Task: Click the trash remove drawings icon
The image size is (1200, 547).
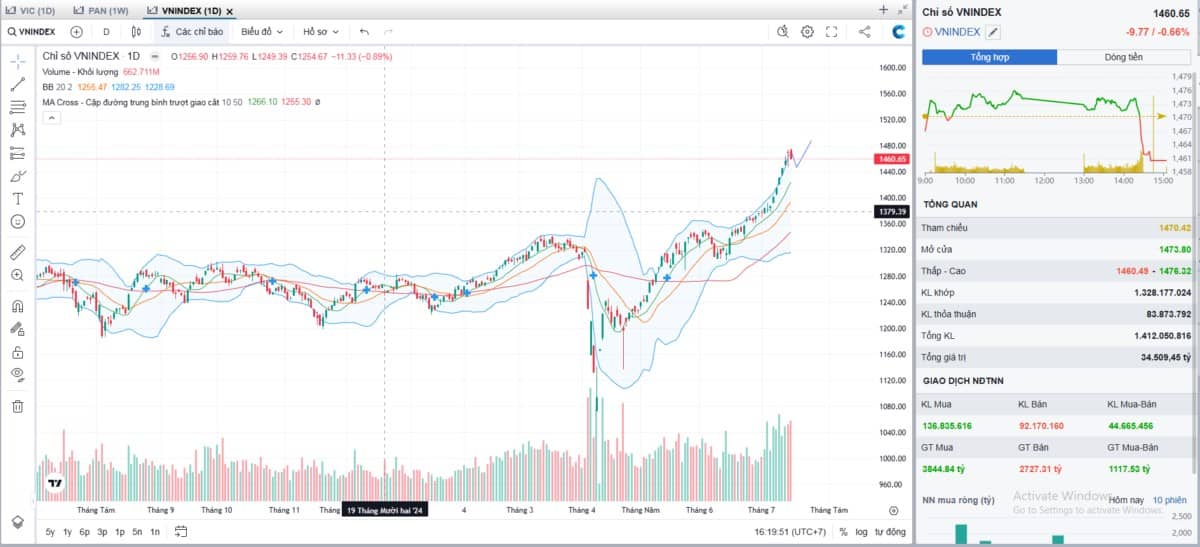Action: pyautogui.click(x=17, y=406)
